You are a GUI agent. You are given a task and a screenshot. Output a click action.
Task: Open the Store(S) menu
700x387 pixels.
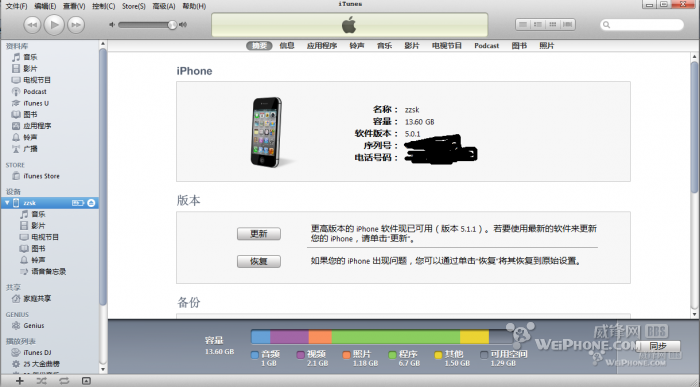coord(133,6)
